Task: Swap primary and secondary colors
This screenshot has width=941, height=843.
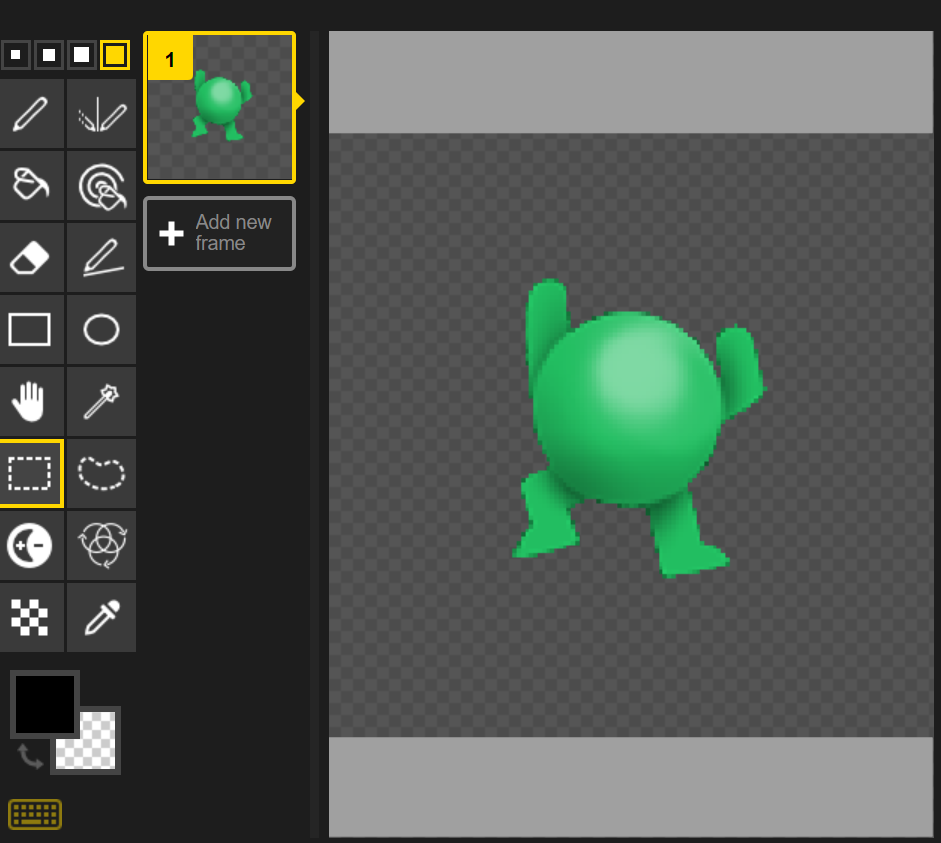Action: [29, 756]
